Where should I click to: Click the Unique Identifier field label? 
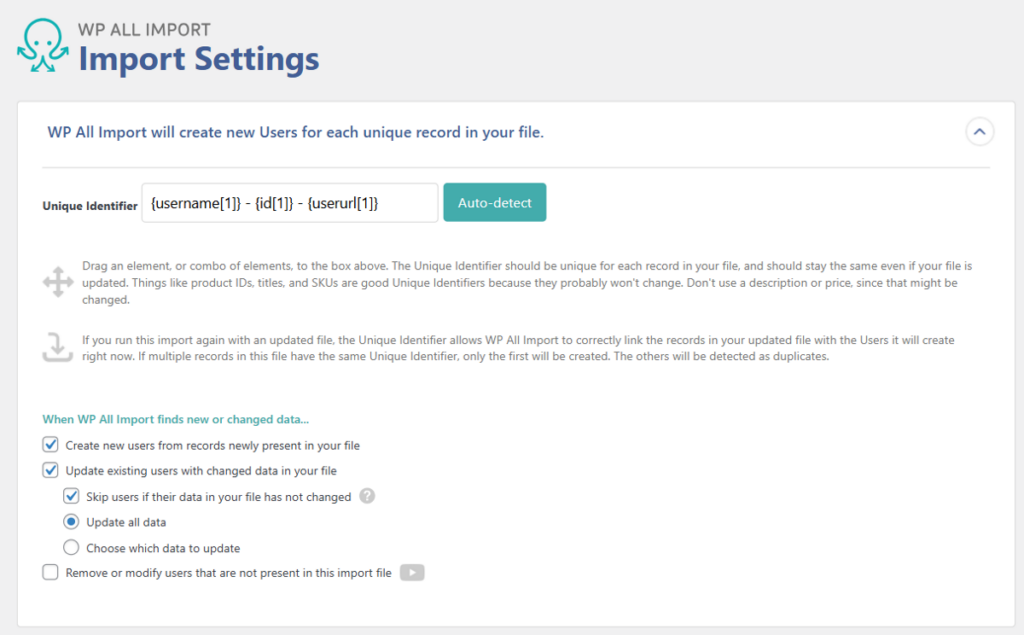pyautogui.click(x=88, y=204)
